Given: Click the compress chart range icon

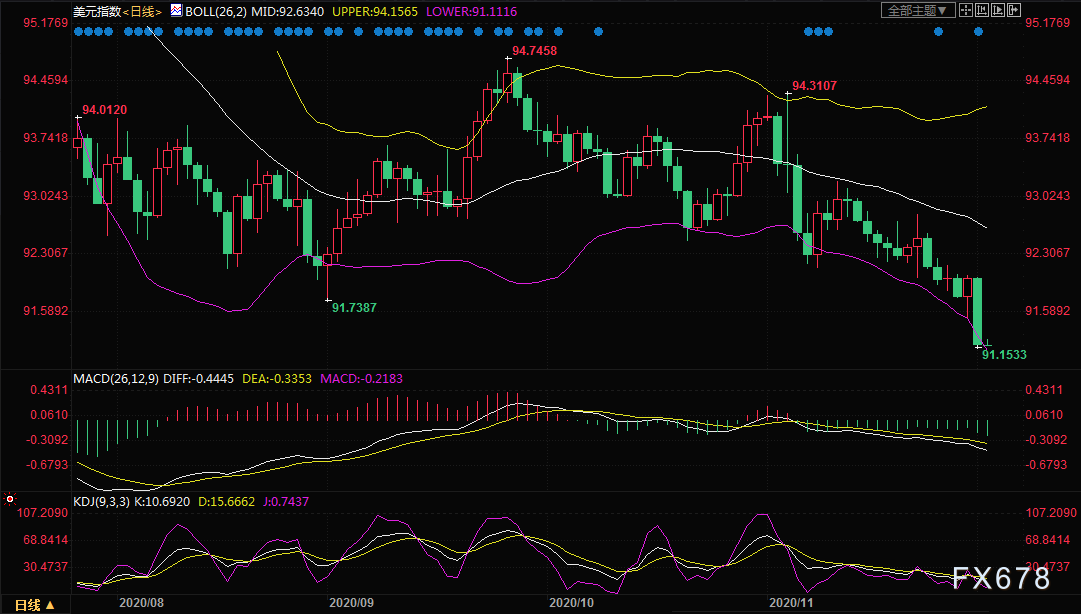Looking at the screenshot, I should coord(982,10).
